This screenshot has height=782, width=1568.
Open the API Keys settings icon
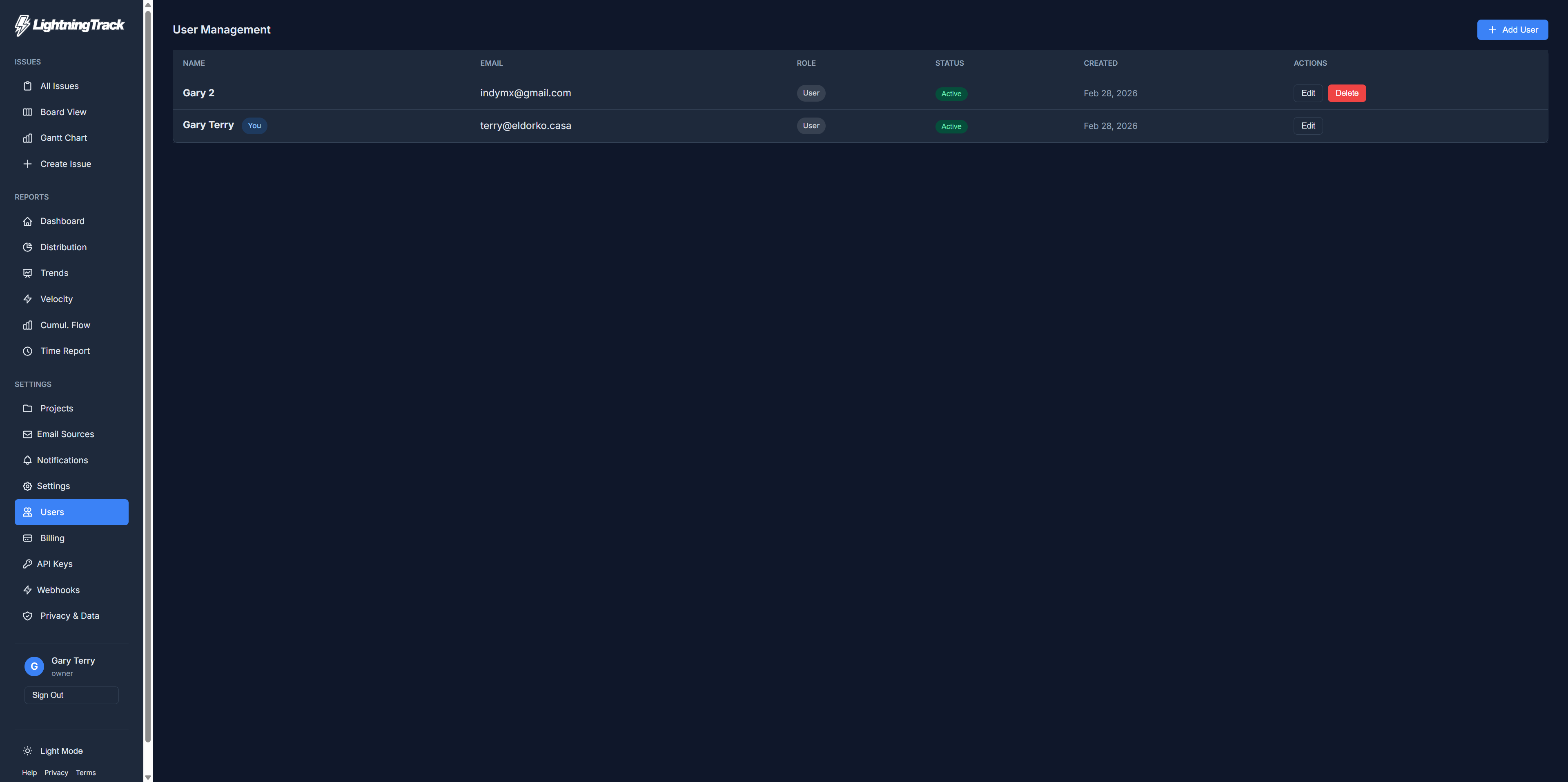28,564
